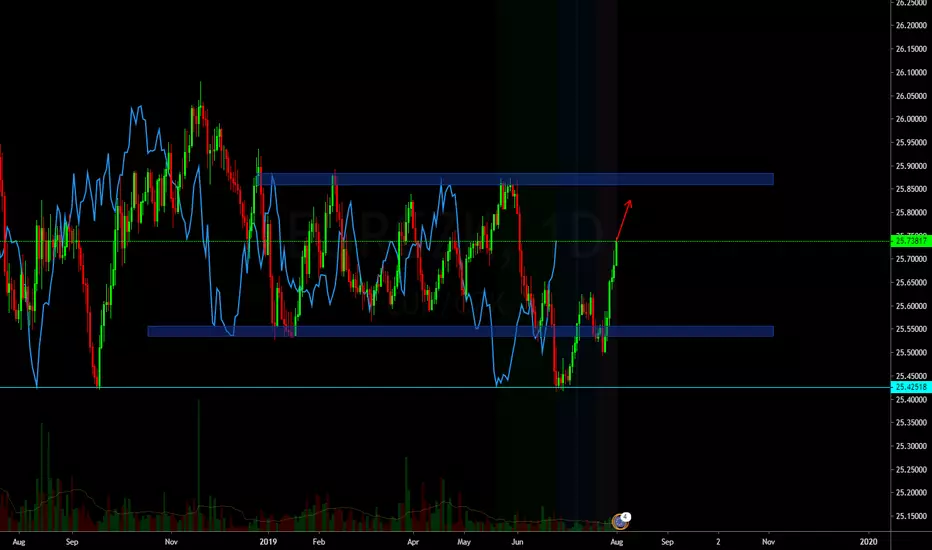The width and height of the screenshot is (932, 550).
Task: Select the upper blue resistance rectangle
Action: (517, 179)
